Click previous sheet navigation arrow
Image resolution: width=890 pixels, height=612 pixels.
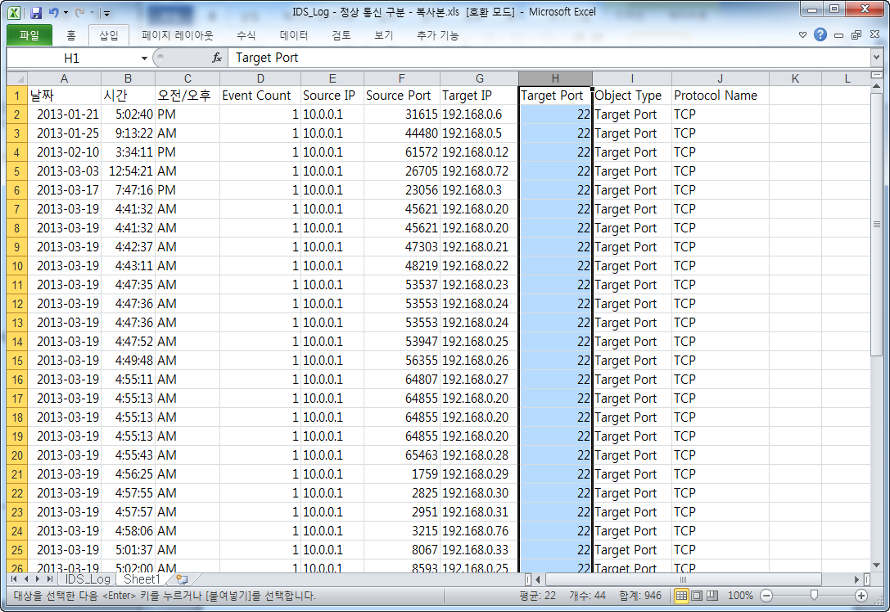click(26, 579)
